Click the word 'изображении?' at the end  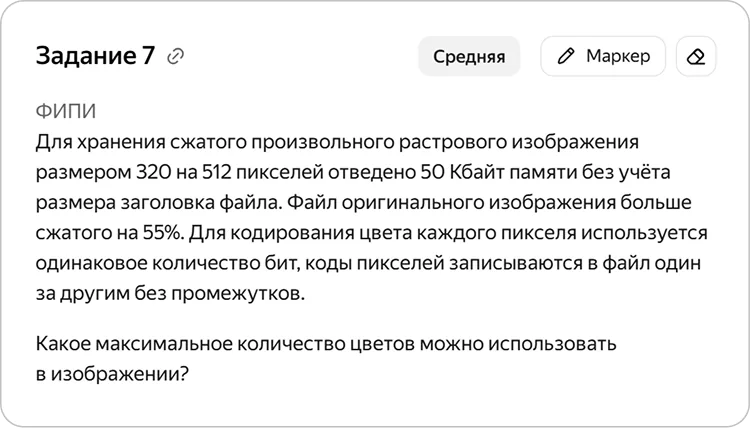[120, 373]
